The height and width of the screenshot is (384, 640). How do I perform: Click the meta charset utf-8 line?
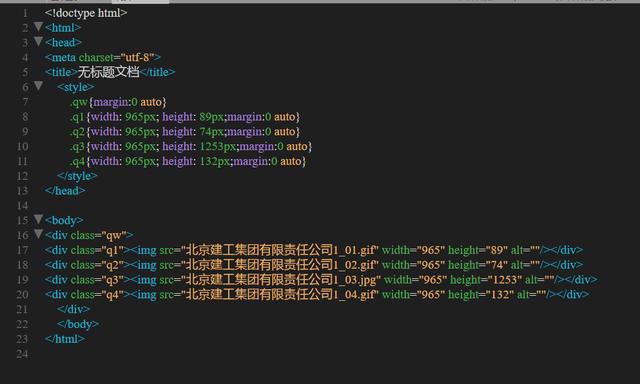103,57
